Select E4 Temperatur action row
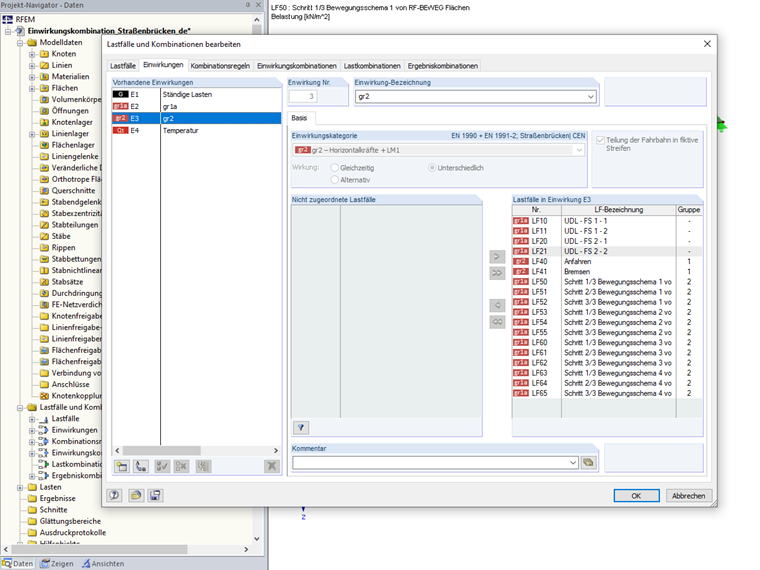 click(x=196, y=130)
